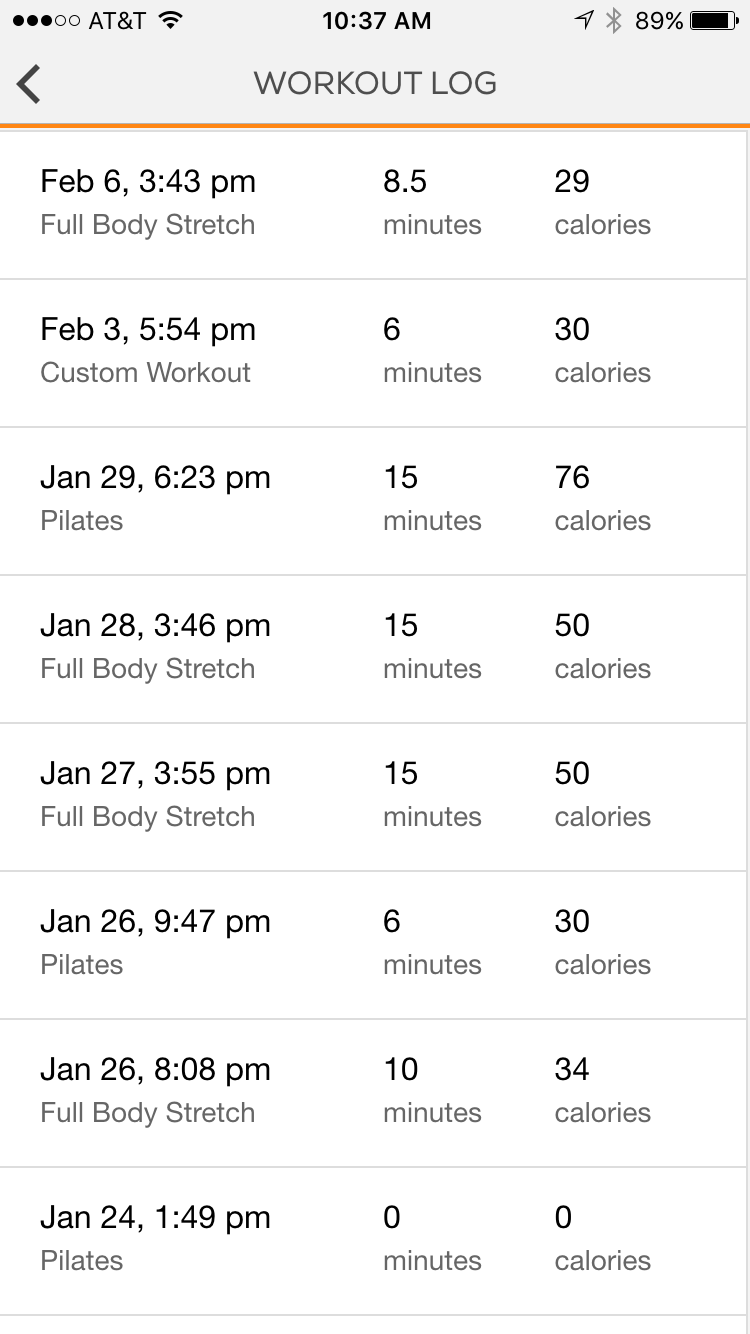
Task: Open the Jan 26, 9:47 pm Pilates entry
Action: tap(373, 945)
